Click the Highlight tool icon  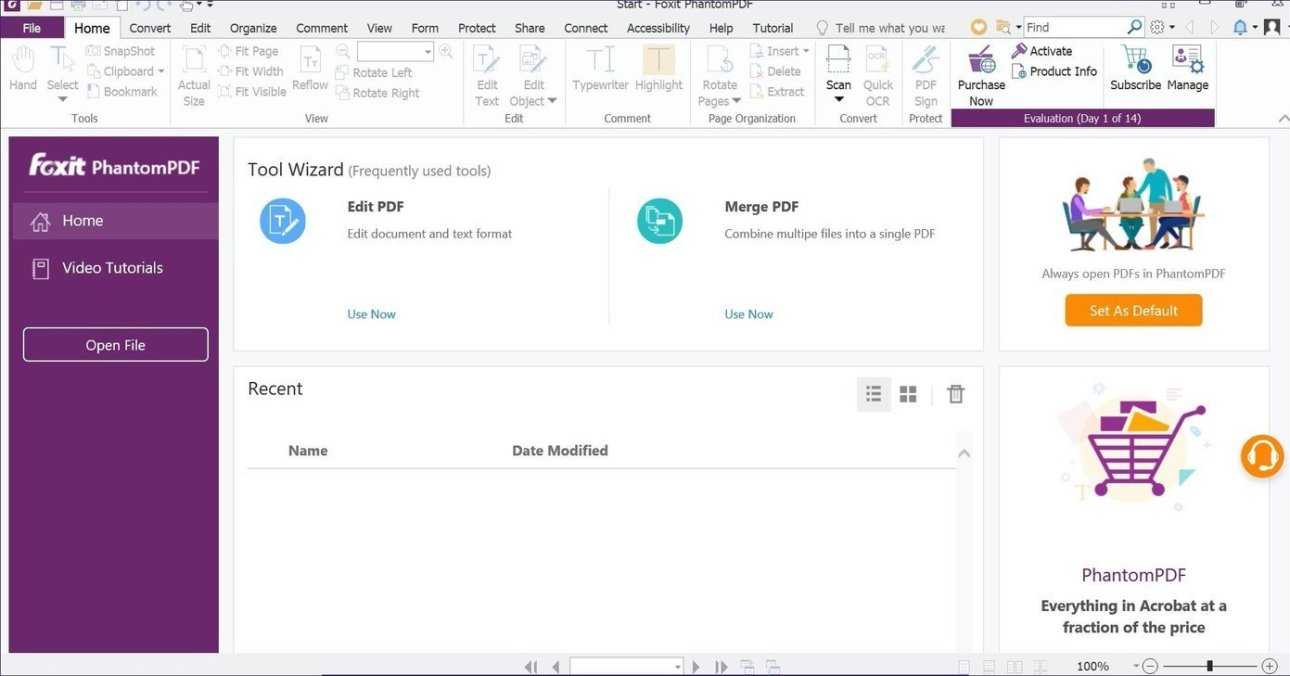658,62
